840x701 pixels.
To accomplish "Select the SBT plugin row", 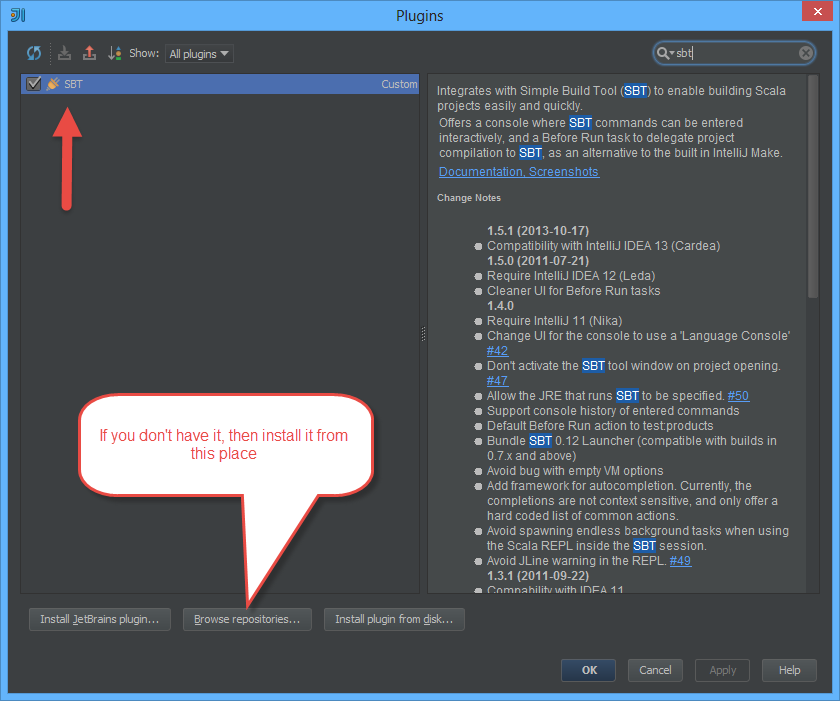I will (220, 84).
